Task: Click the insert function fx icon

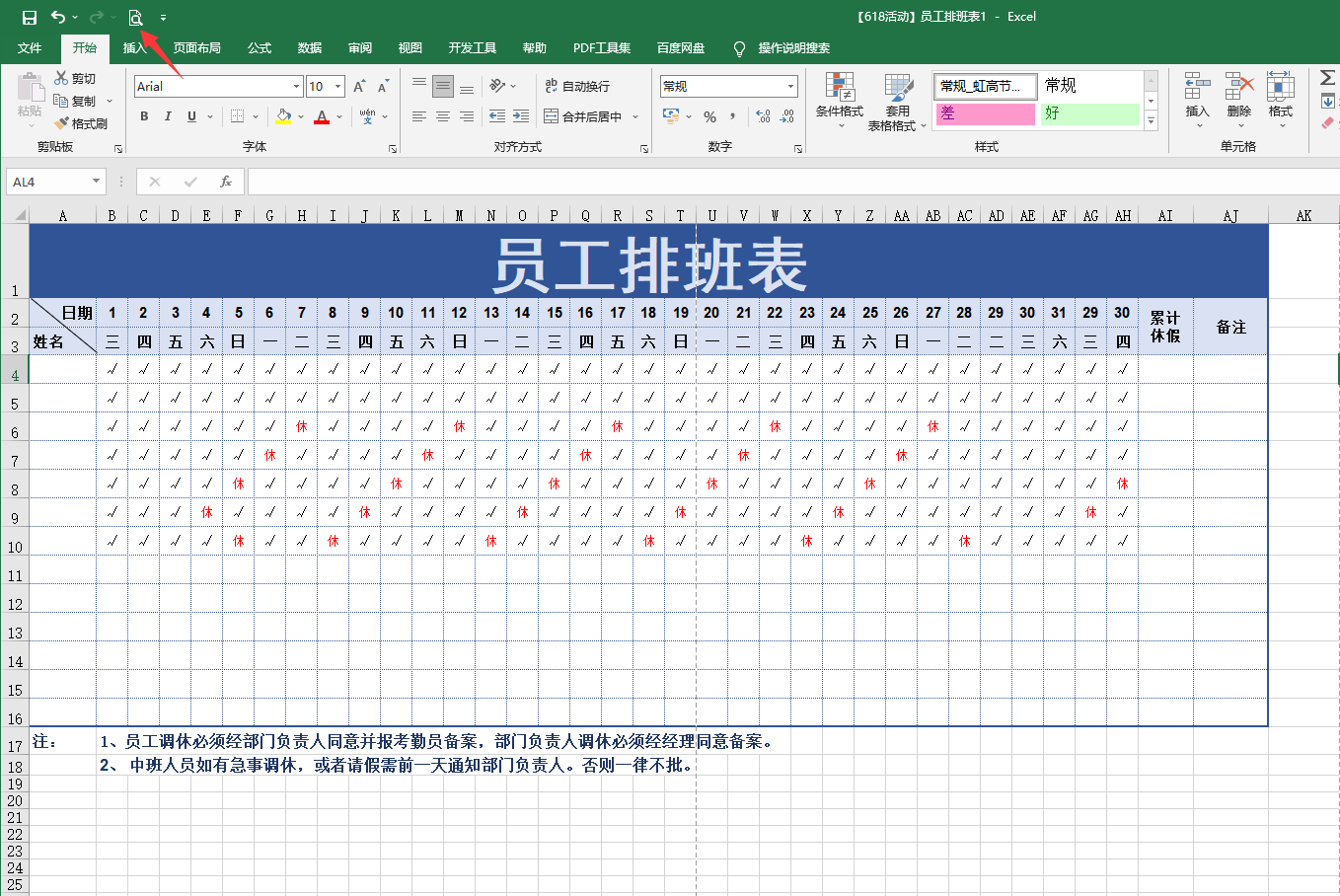Action: click(226, 182)
